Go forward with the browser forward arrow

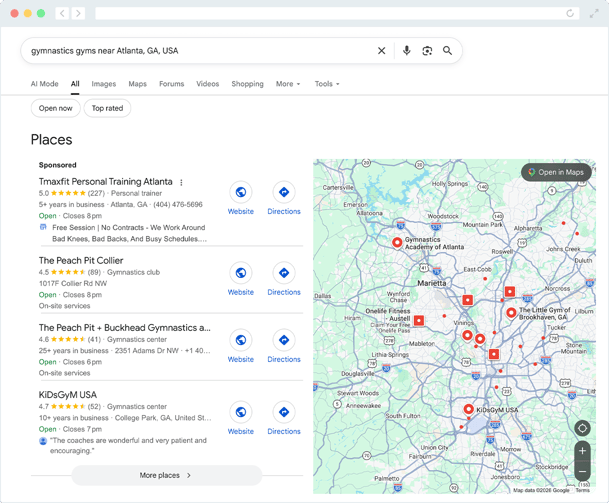point(78,14)
